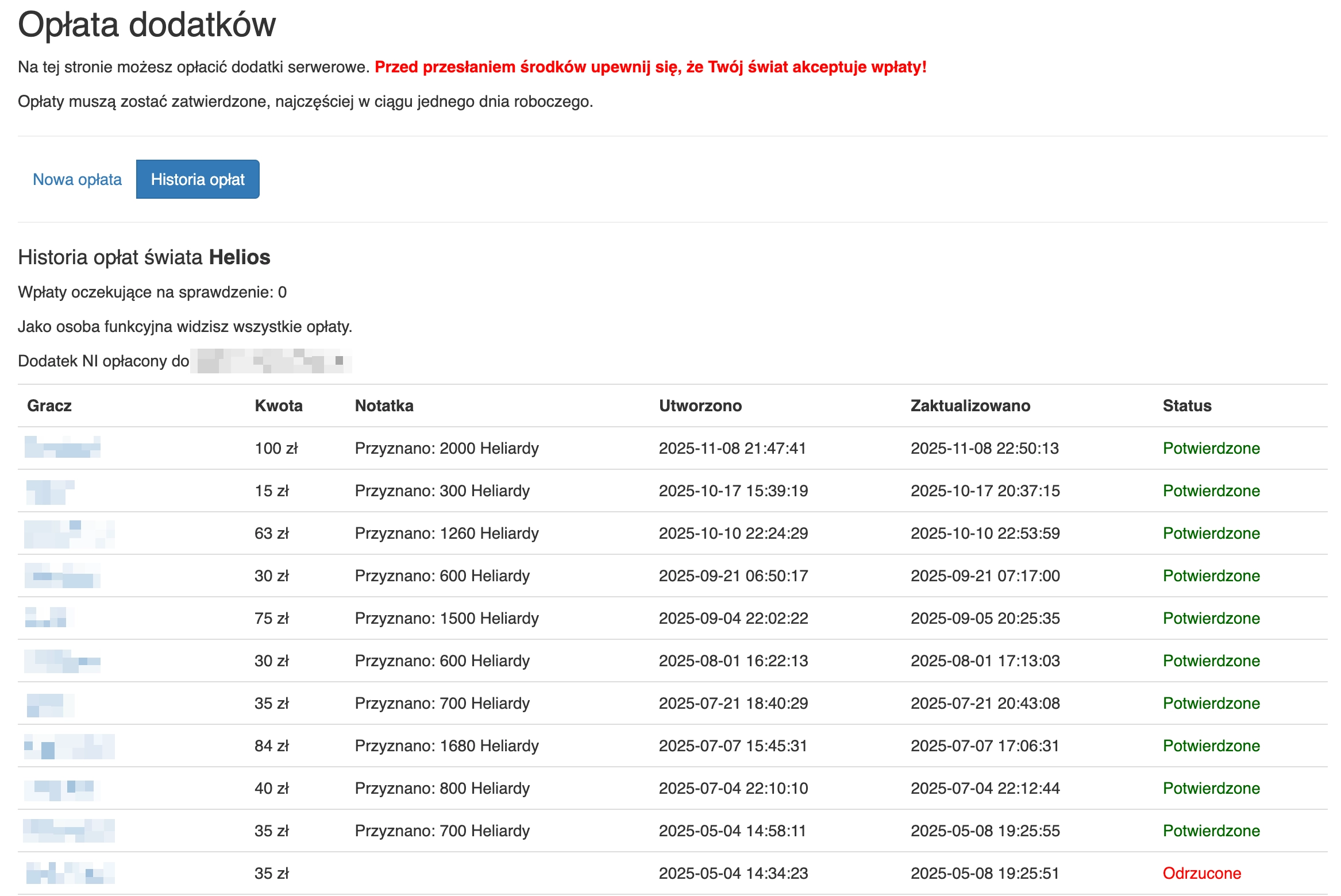Open player link in 75 zł row
Image resolution: width=1341 pixels, height=896 pixels.
49,618
